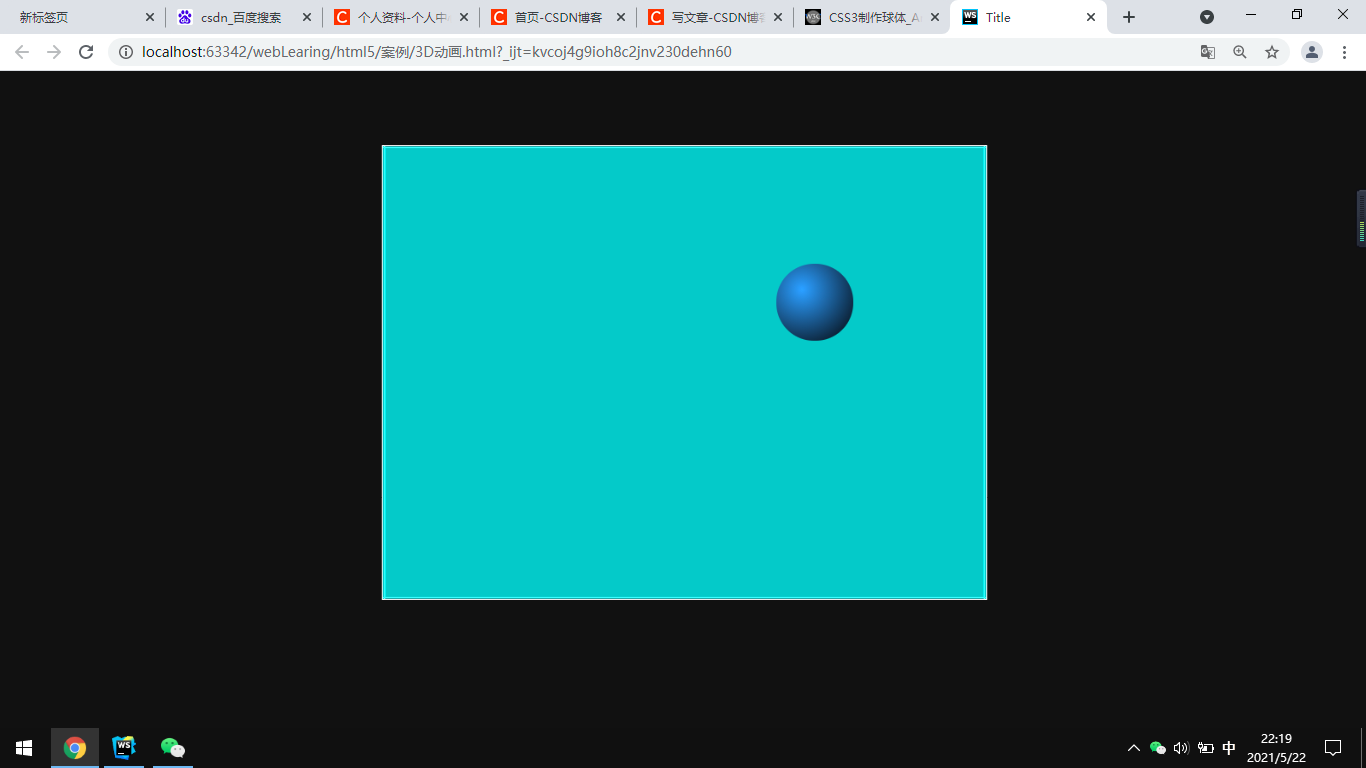Go back to previous page
Image resolution: width=1366 pixels, height=768 pixels.
coord(22,52)
